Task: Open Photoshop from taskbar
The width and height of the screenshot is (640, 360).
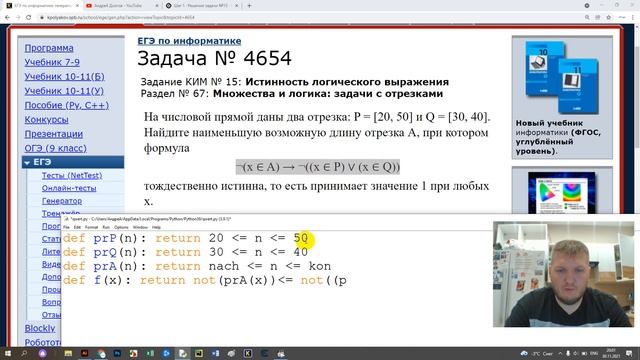Action: (x=117, y=353)
